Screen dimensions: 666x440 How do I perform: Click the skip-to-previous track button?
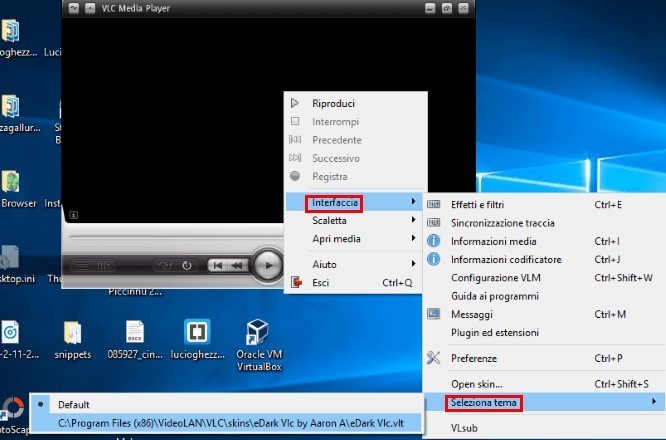pos(217,265)
